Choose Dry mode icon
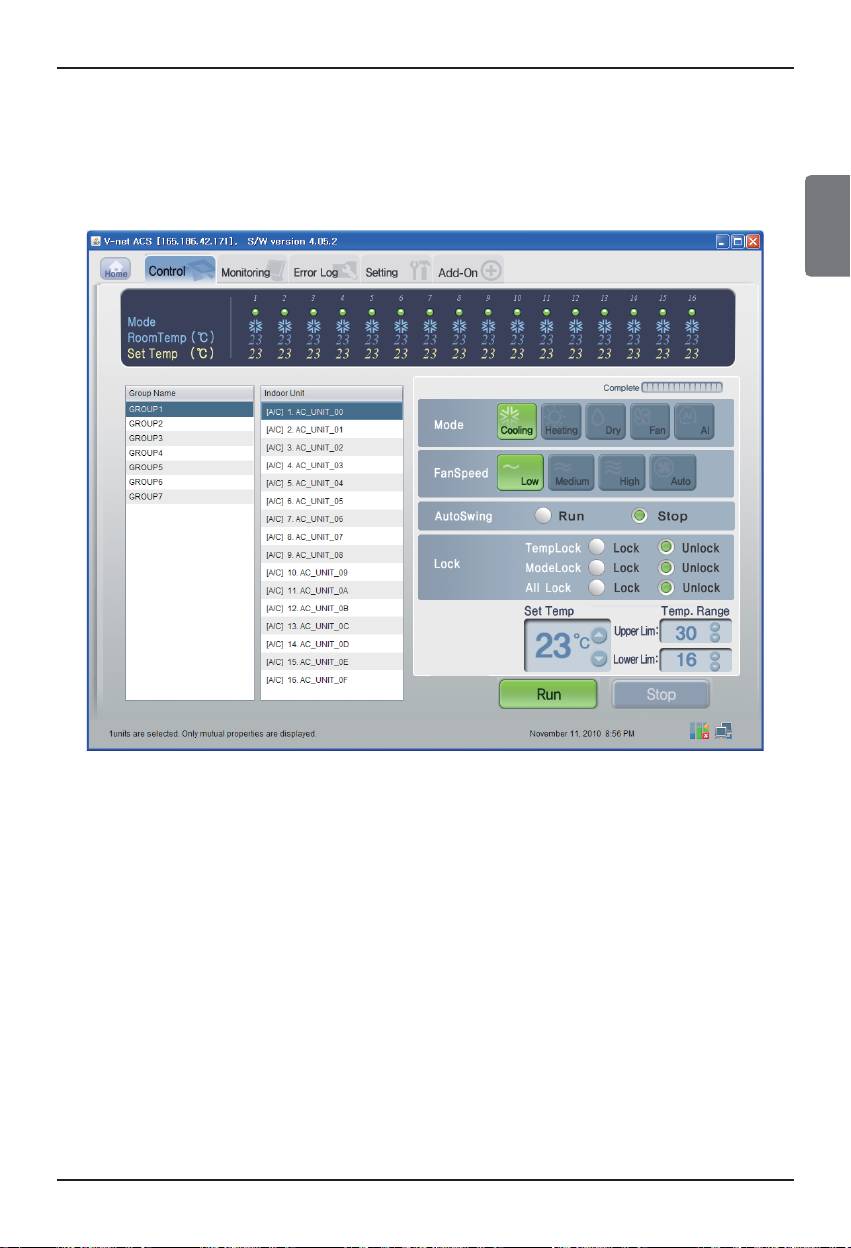The width and height of the screenshot is (851, 1248). pyautogui.click(x=605, y=421)
